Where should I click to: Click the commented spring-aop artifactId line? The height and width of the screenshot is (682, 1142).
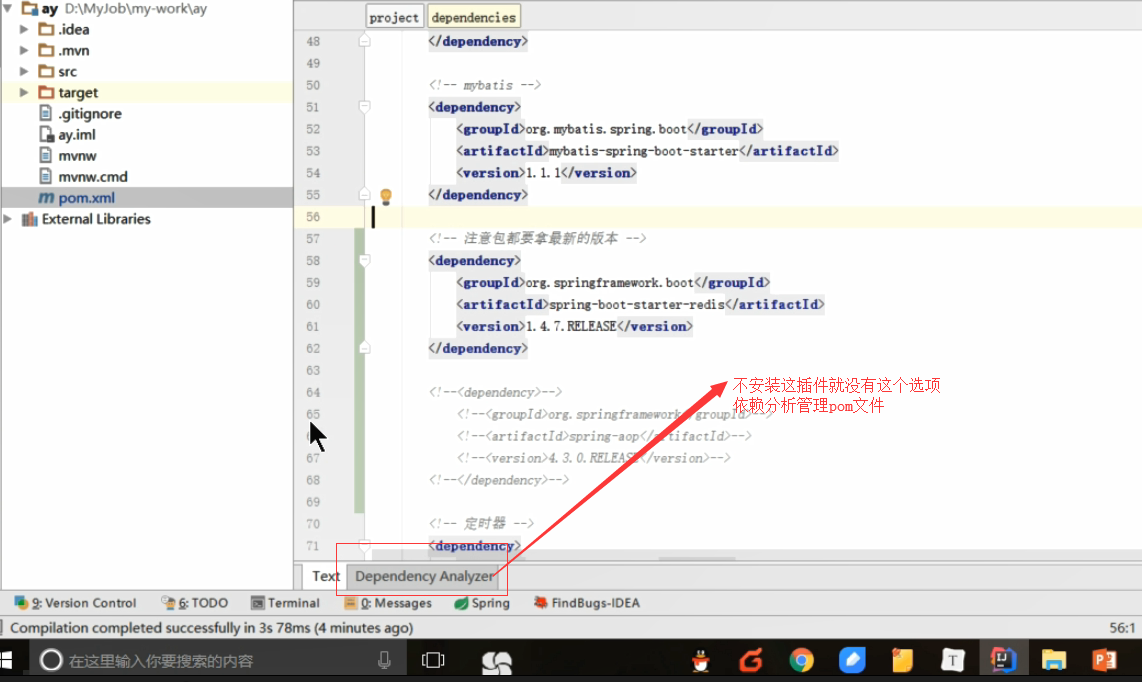point(604,436)
